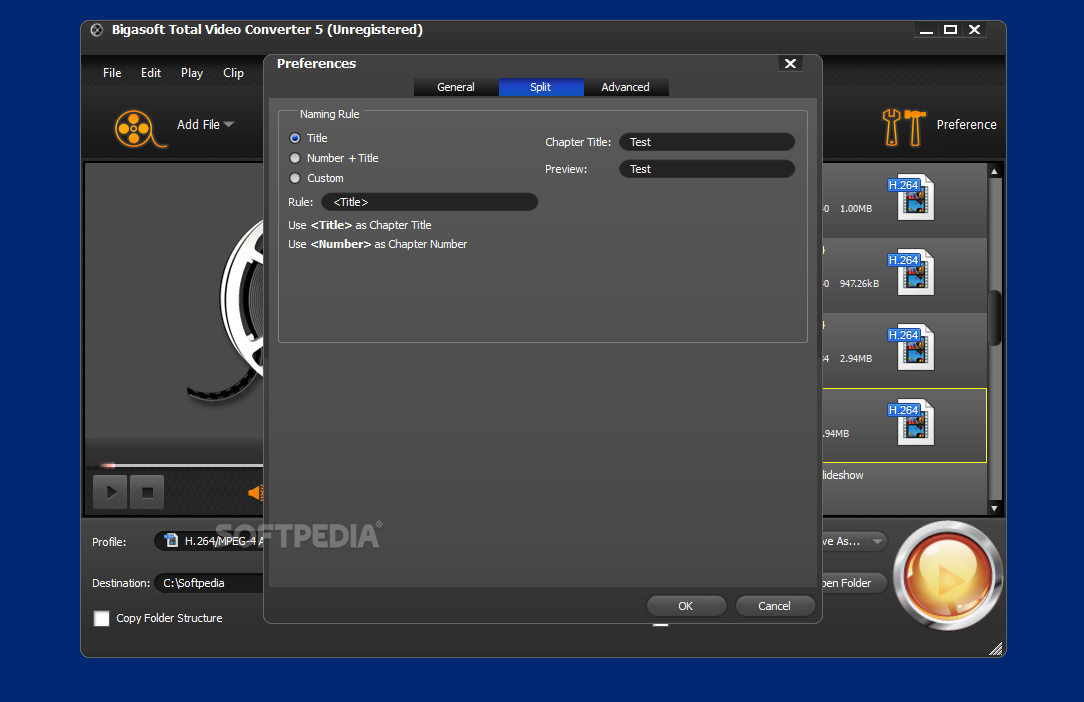
Task: Open the Preference tools icon
Action: coord(904,127)
